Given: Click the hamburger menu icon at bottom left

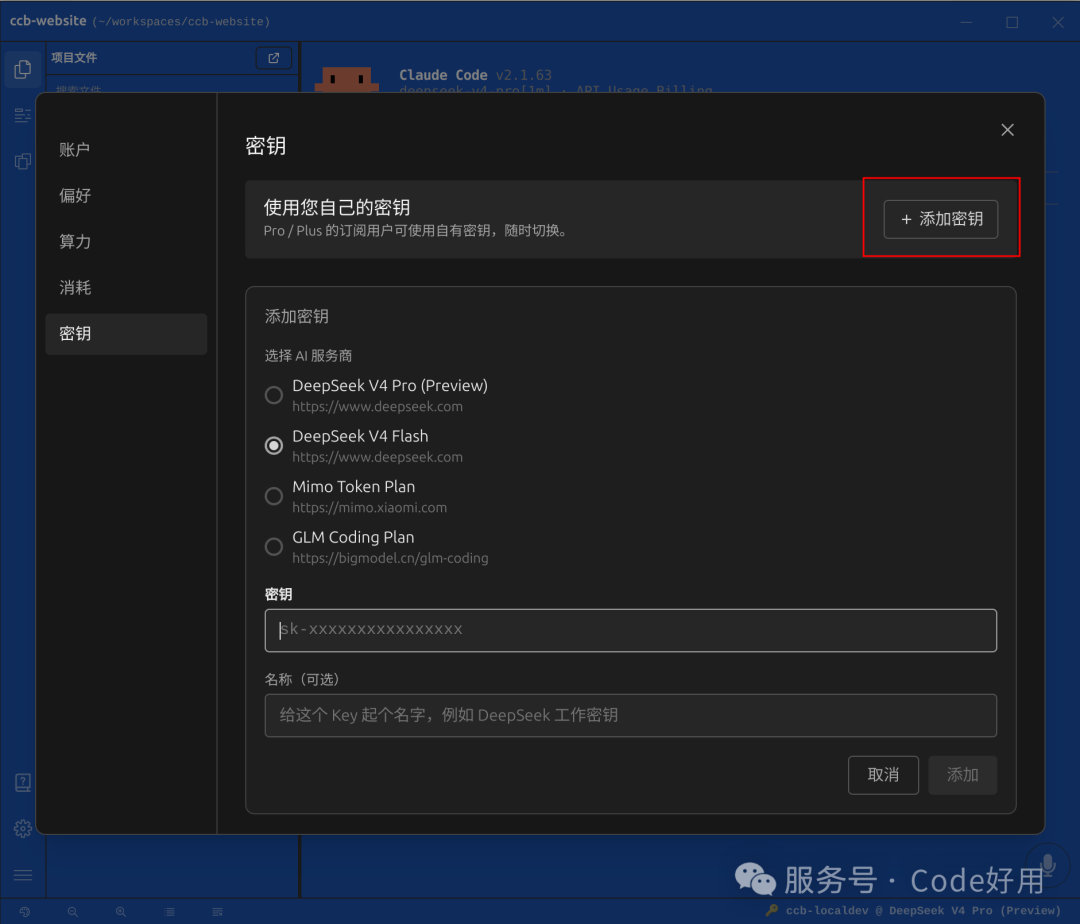Looking at the screenshot, I should (23, 874).
